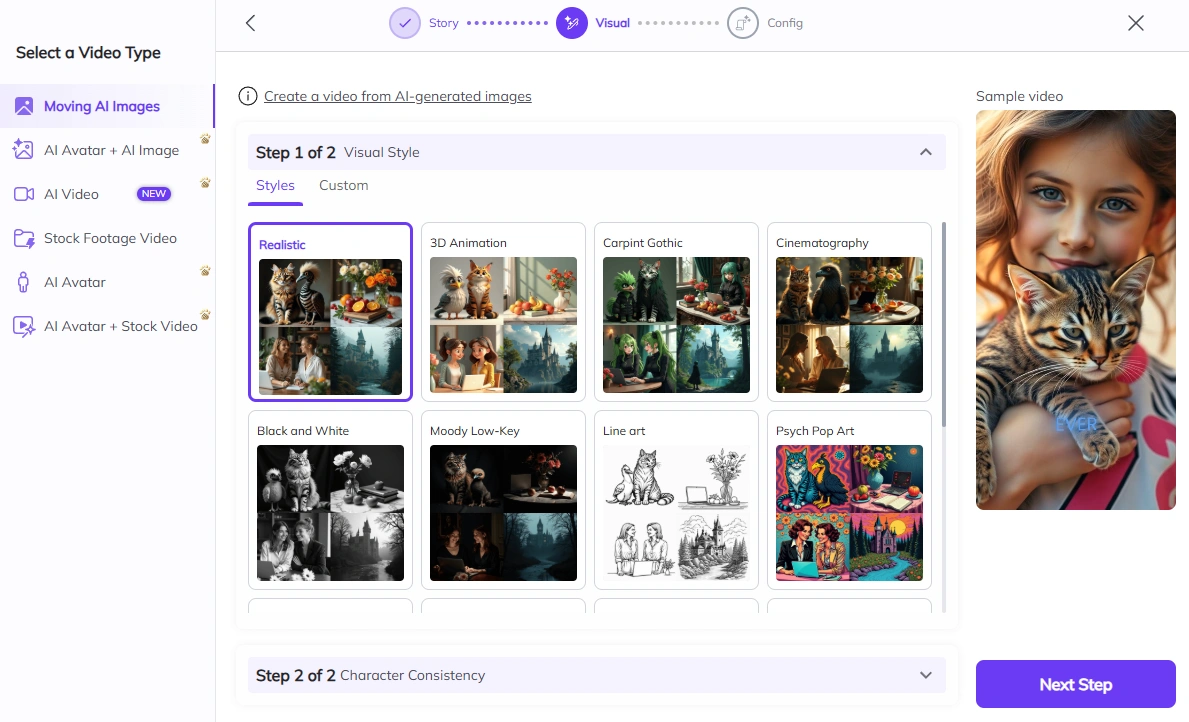Click the AI Avatar + AI Image icon
1189x722 pixels.
pyautogui.click(x=24, y=150)
